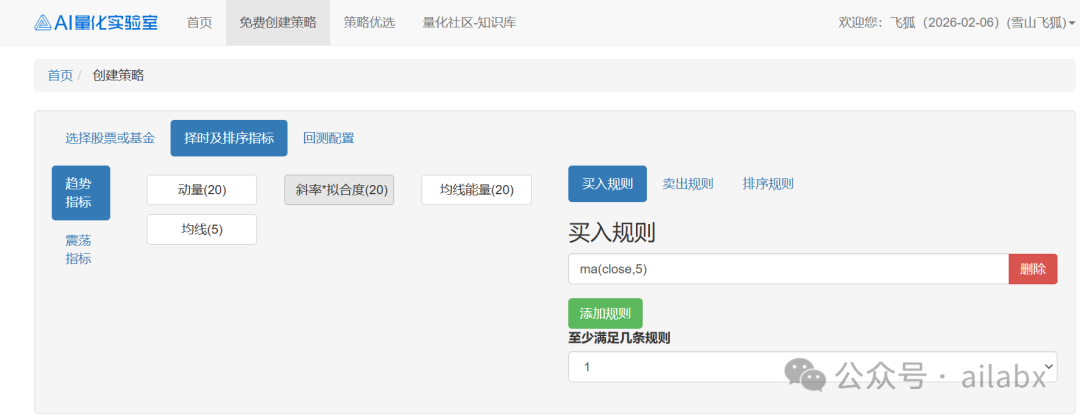Open the 首页 navigation item
Image resolution: width=1080 pixels, height=420 pixels.
pos(199,22)
